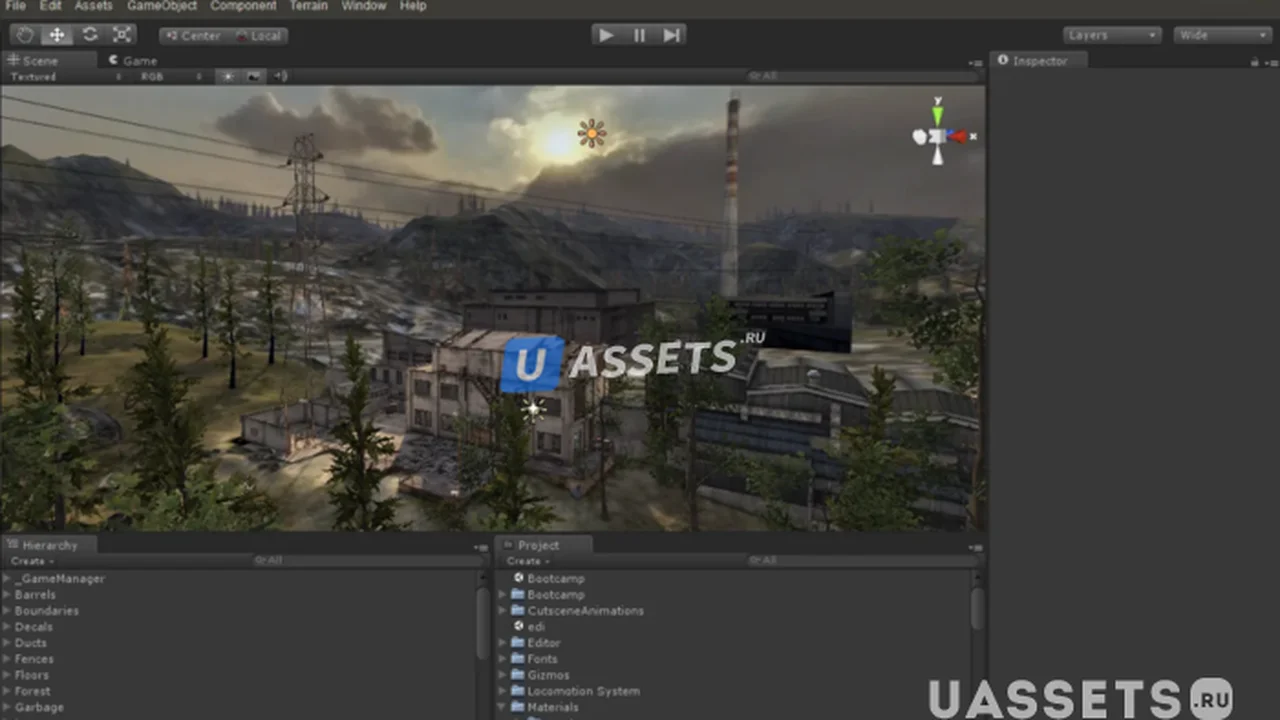This screenshot has width=1280, height=720.
Task: Click the Scene view search field
Action: [862, 76]
